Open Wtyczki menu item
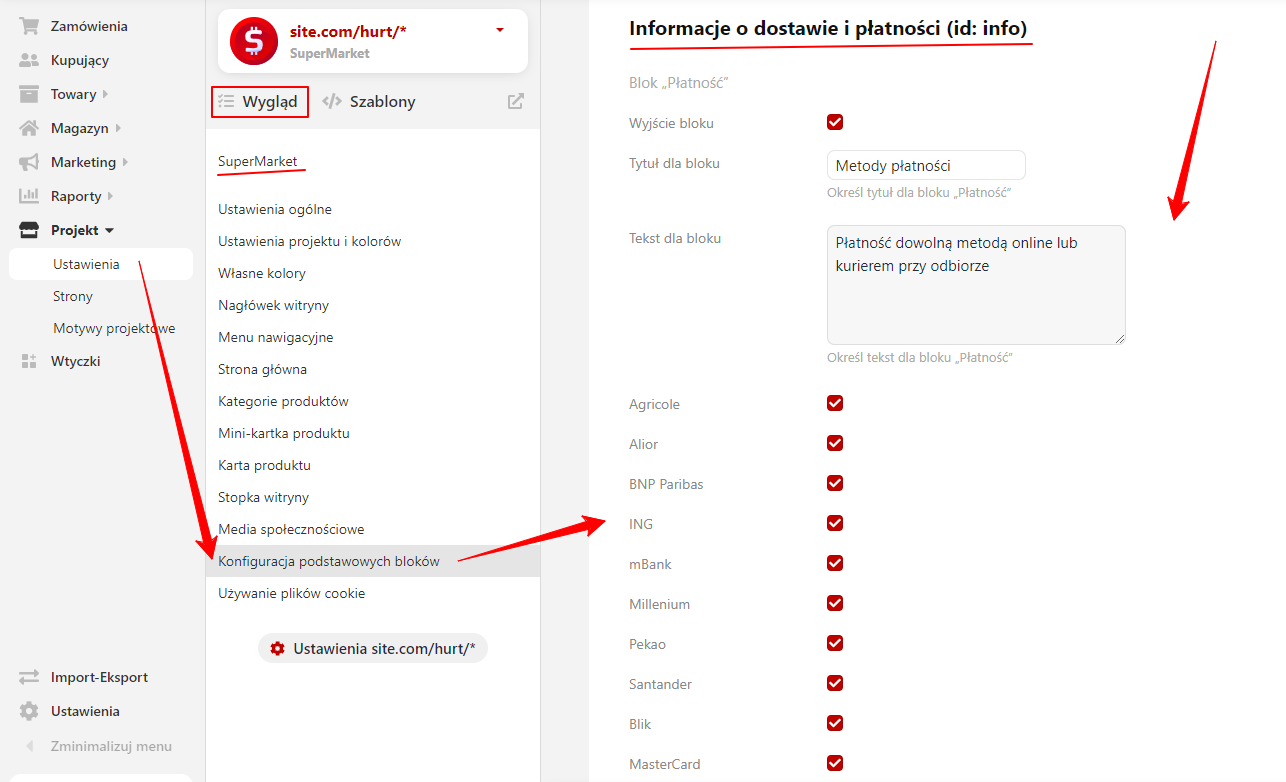1286x782 pixels. [x=76, y=361]
